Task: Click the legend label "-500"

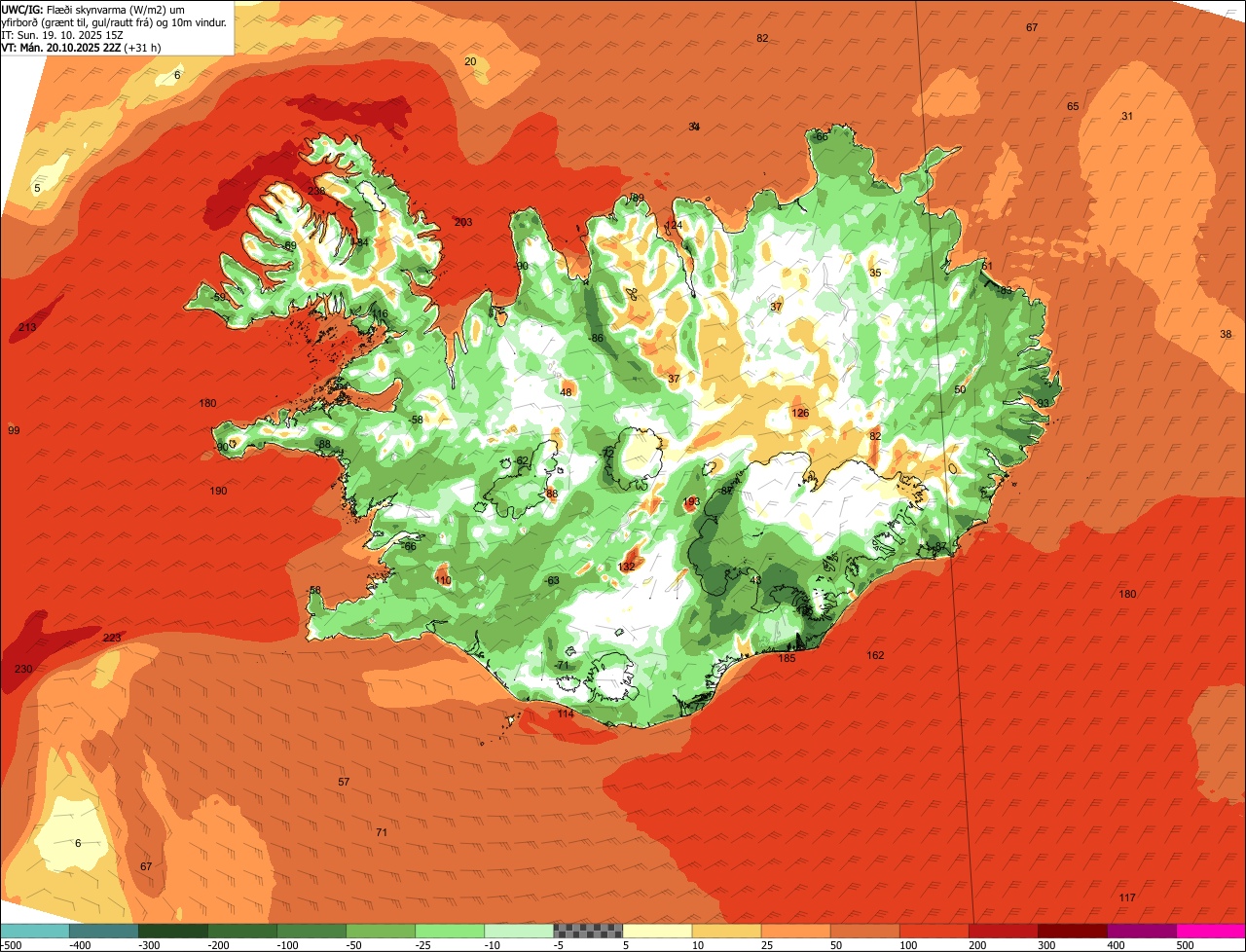Action: 12,944
